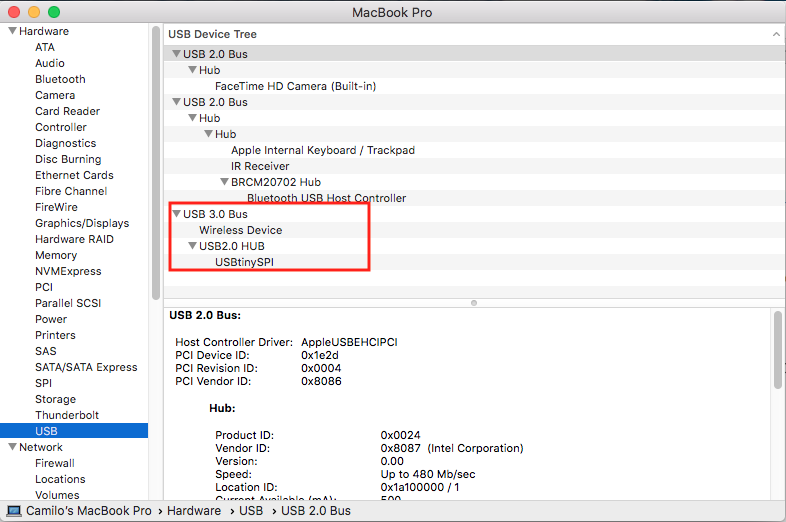The height and width of the screenshot is (522, 786).
Task: Open Diagnostics in the sidebar
Action: pos(66,143)
